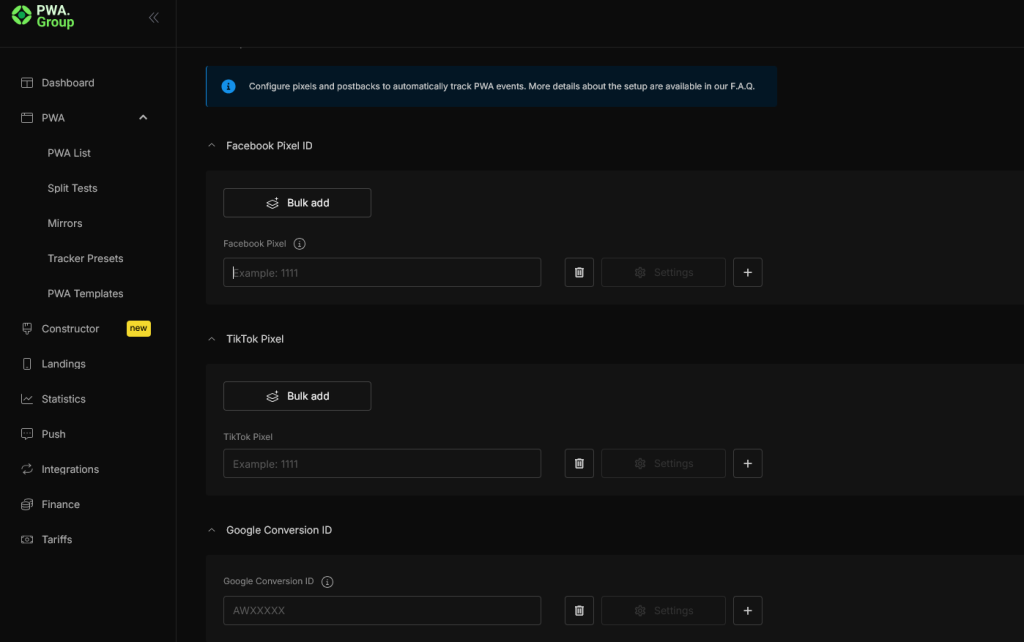The image size is (1024, 642).
Task: Add another Google Conversion ID with plus
Action: tap(748, 611)
